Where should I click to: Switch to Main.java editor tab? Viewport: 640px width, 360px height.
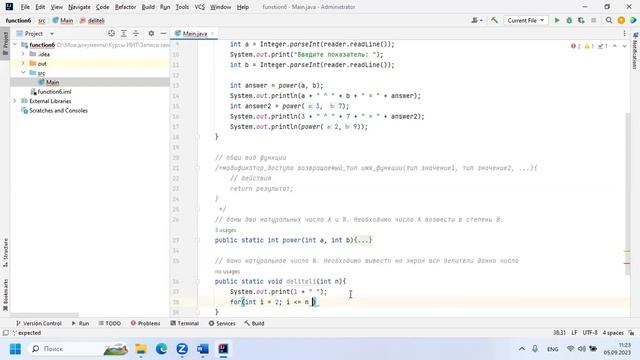(x=195, y=33)
